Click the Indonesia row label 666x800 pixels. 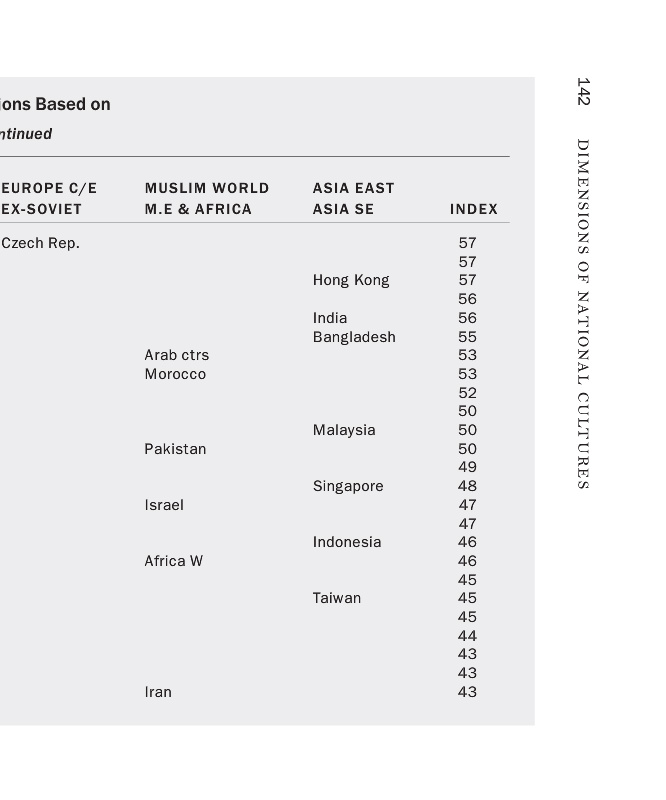point(346,542)
